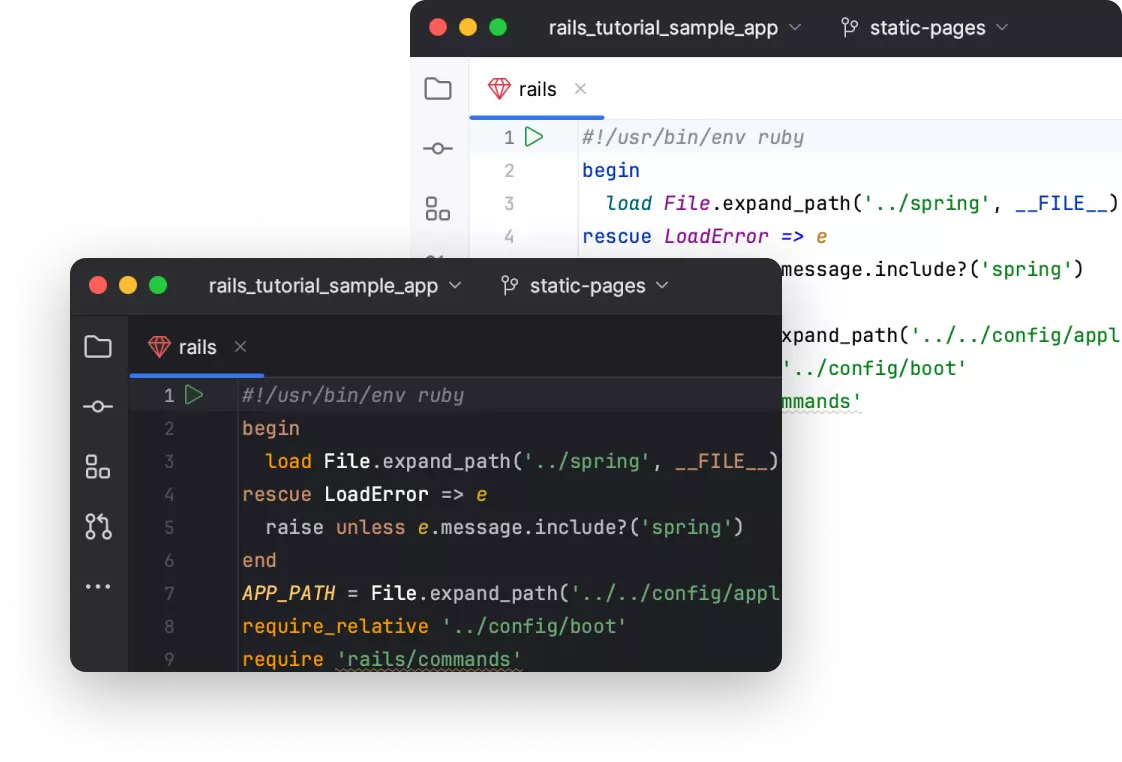The image size is (1122, 762).
Task: Show more tool windows in dark sidebar
Action: 98,587
